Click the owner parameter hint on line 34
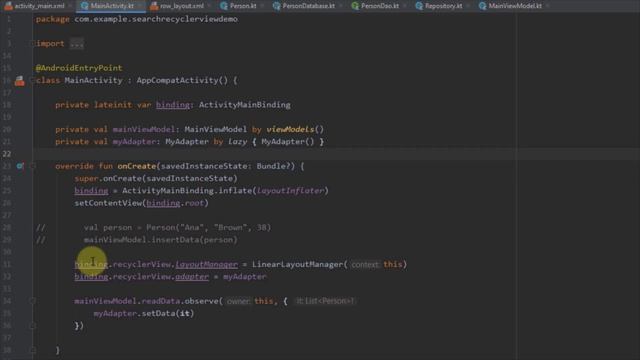The height and width of the screenshot is (360, 640). tap(238, 301)
